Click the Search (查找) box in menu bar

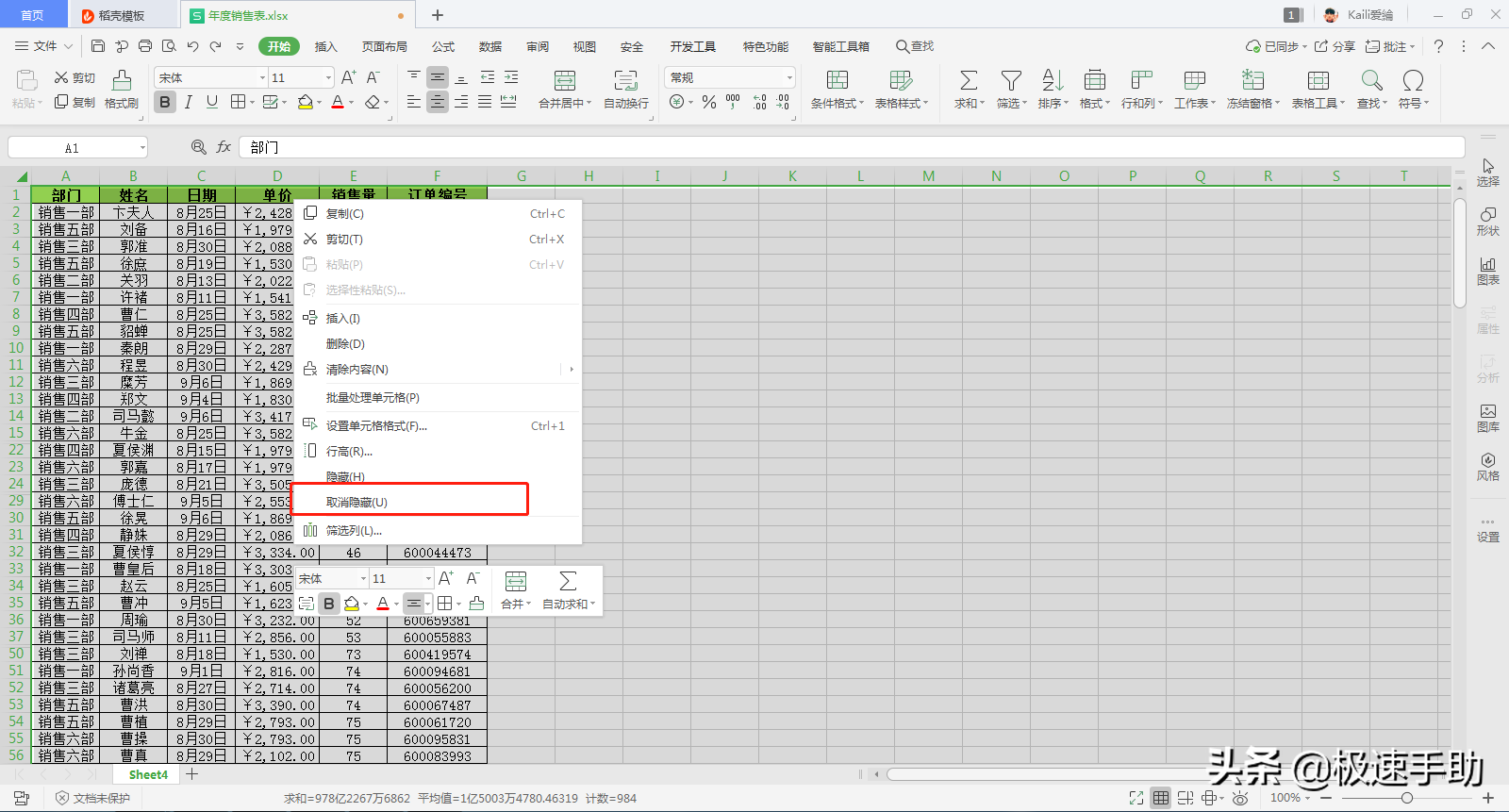pos(915,46)
